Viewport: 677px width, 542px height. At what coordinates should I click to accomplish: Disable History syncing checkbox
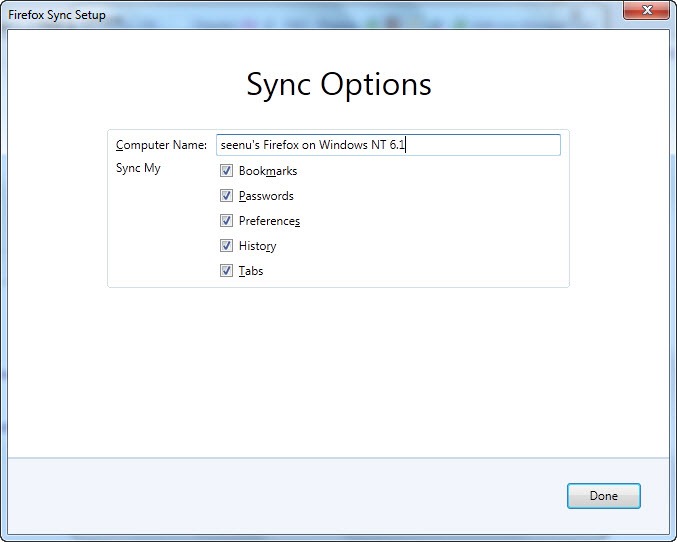(x=226, y=246)
